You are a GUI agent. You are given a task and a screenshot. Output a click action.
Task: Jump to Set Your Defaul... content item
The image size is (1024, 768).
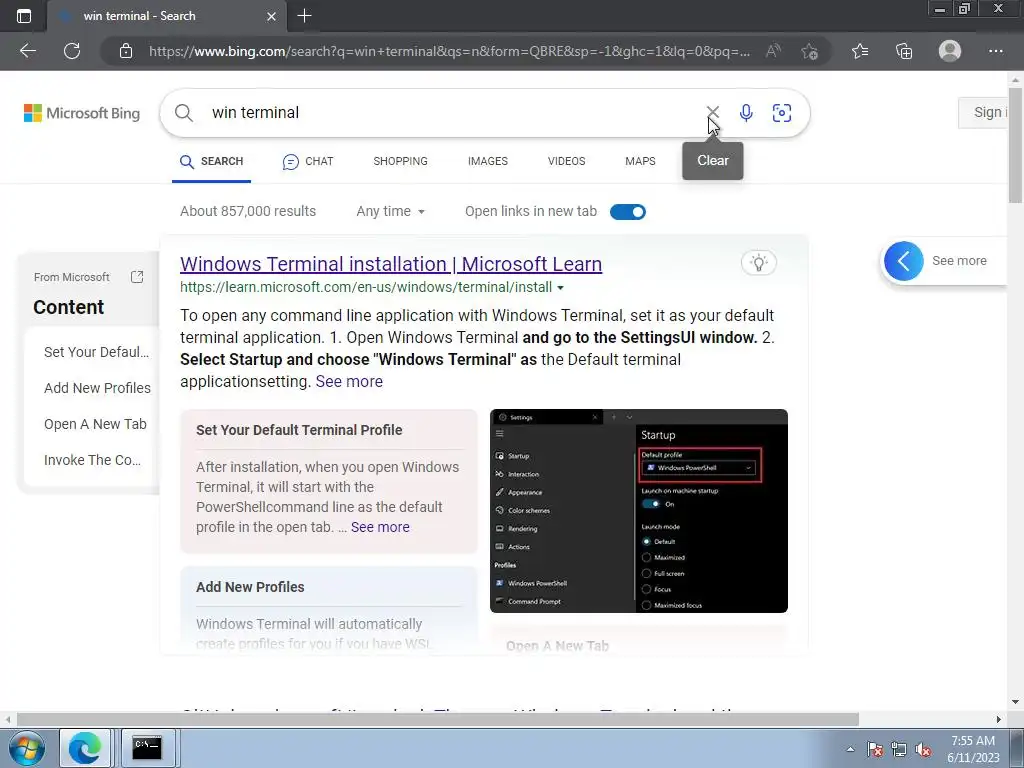[96, 352]
